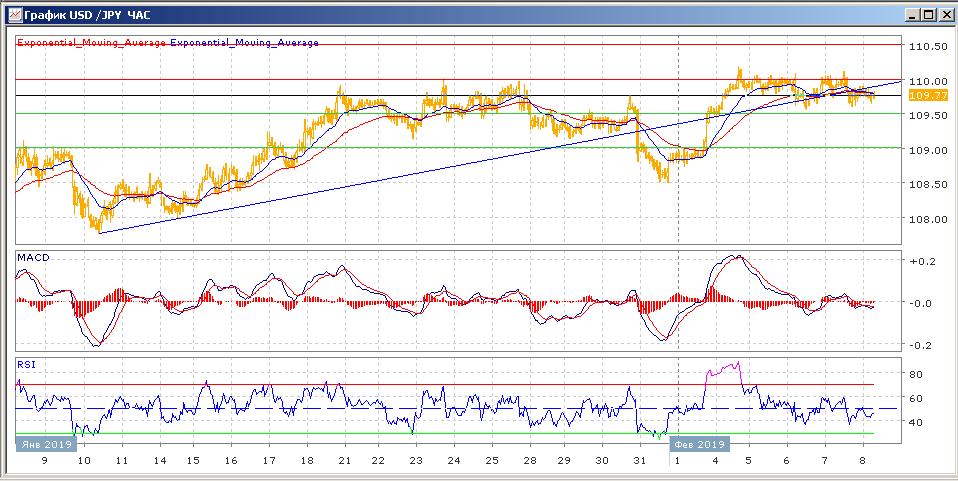Select date 15 on the time axis
The height and width of the screenshot is (481, 958).
pyautogui.click(x=192, y=461)
